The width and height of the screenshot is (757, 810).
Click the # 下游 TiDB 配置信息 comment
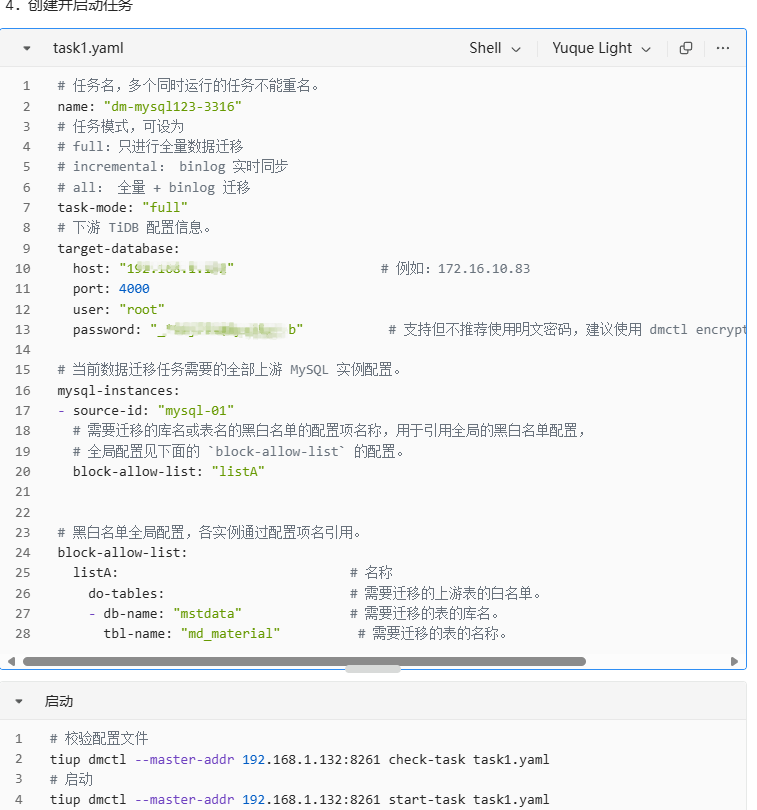click(x=134, y=227)
